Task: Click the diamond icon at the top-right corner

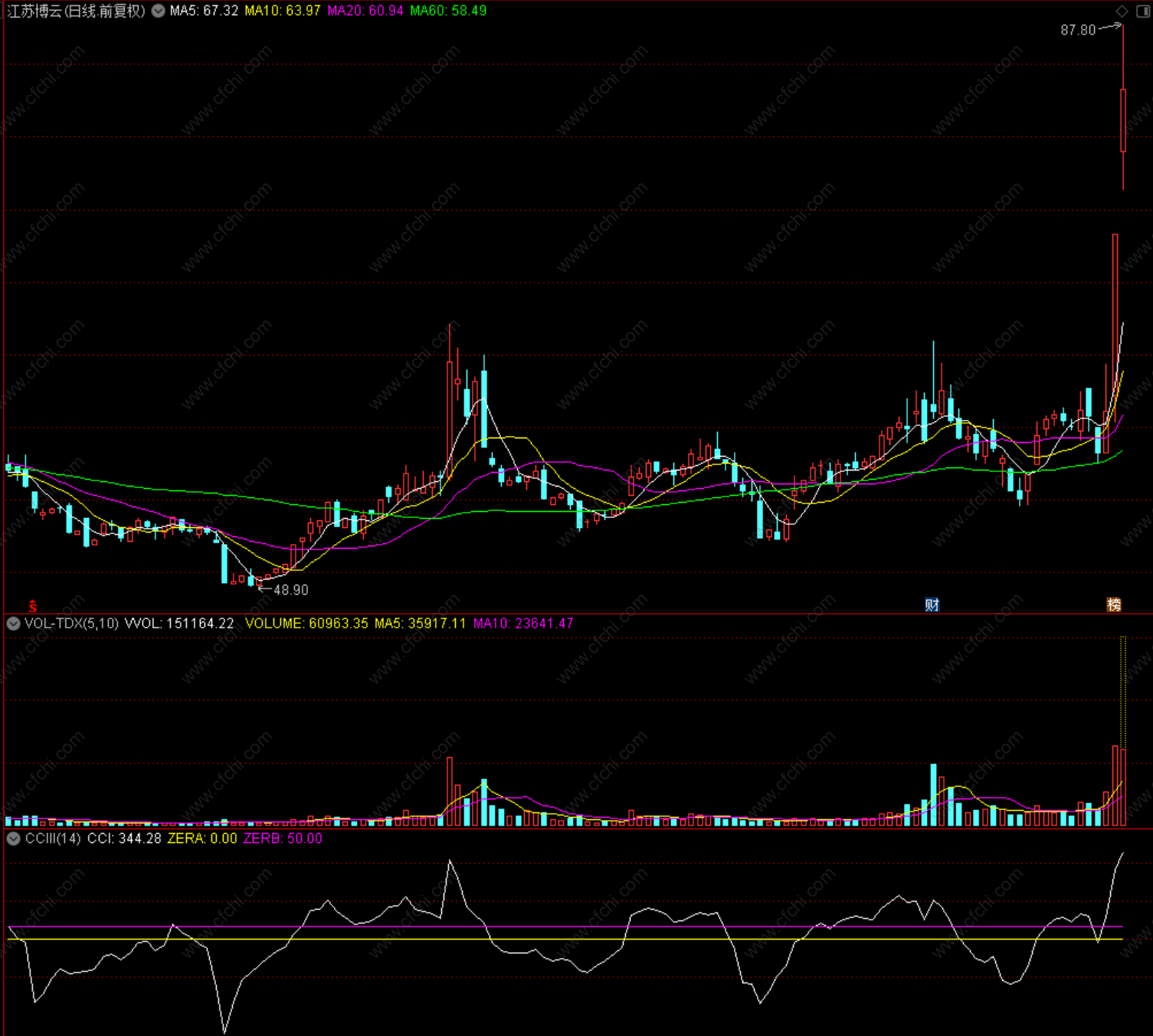Action: click(1122, 11)
